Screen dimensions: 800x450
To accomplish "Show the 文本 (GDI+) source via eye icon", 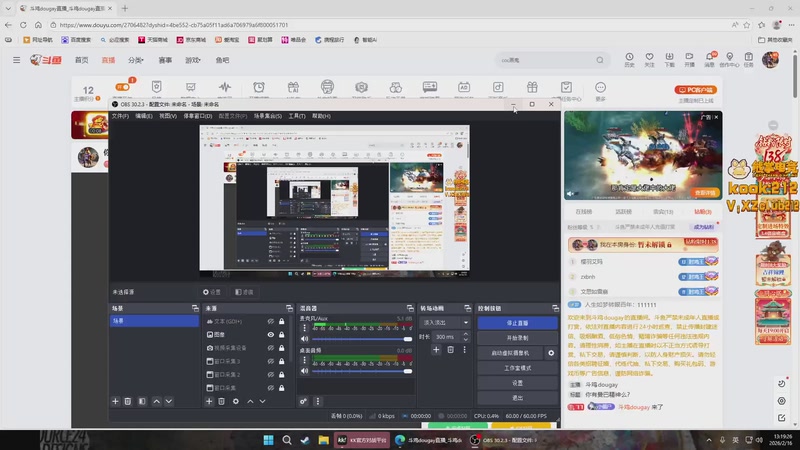I will (271, 321).
